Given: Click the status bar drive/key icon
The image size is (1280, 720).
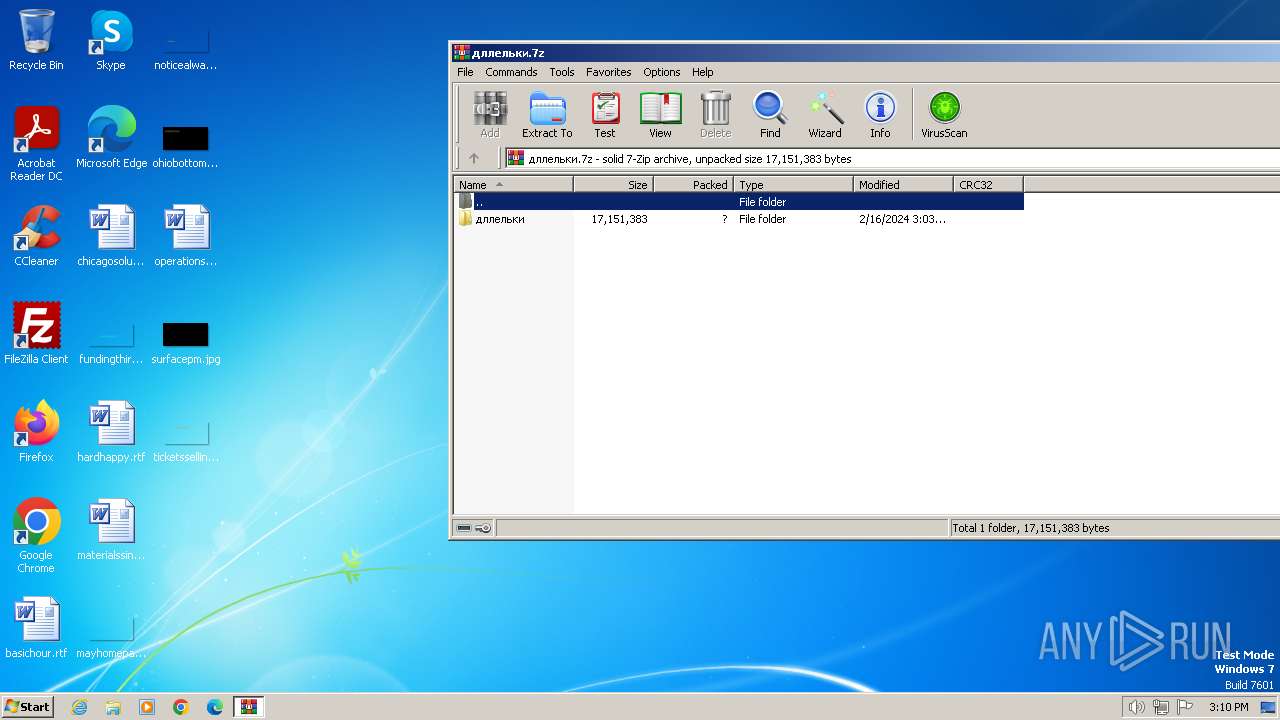Looking at the screenshot, I should point(474,528).
